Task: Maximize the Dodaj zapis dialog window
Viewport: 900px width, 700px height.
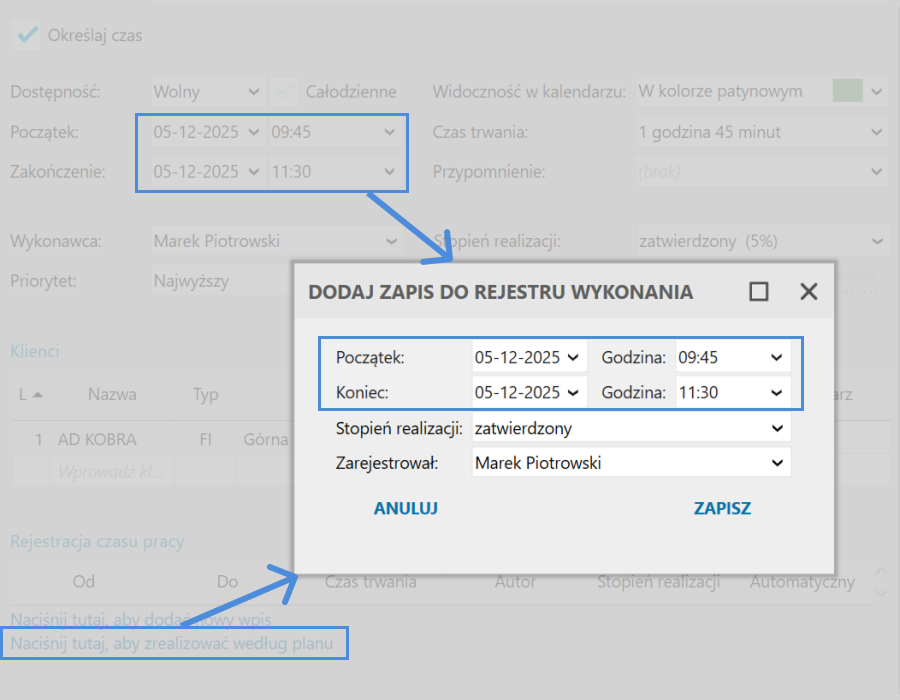Action: 759,291
